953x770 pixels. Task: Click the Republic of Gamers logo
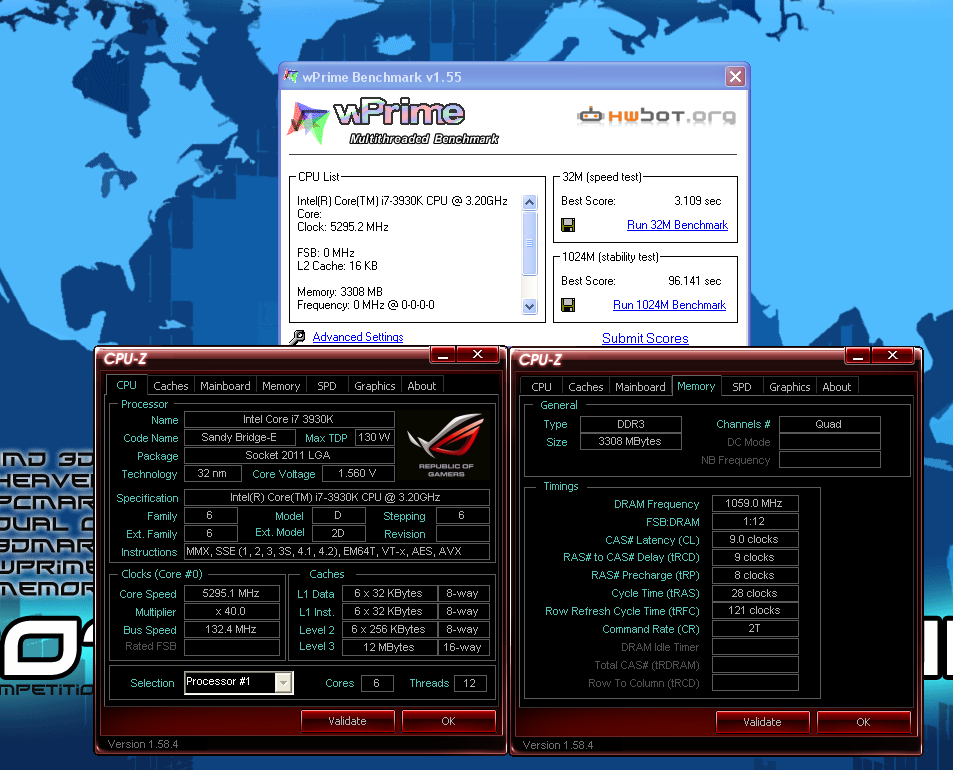pos(447,445)
